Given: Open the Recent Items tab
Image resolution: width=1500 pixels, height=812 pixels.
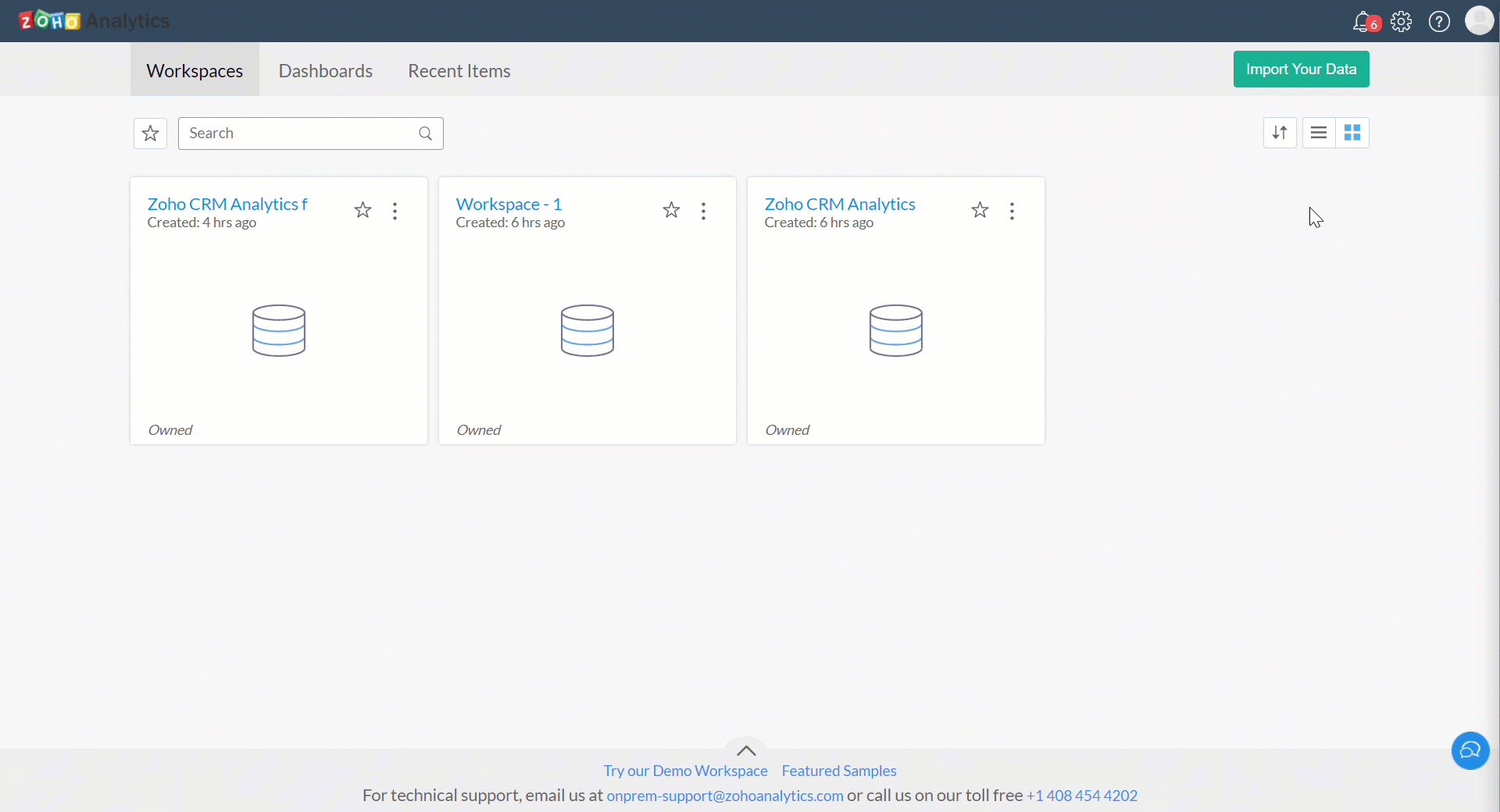Looking at the screenshot, I should (x=459, y=71).
